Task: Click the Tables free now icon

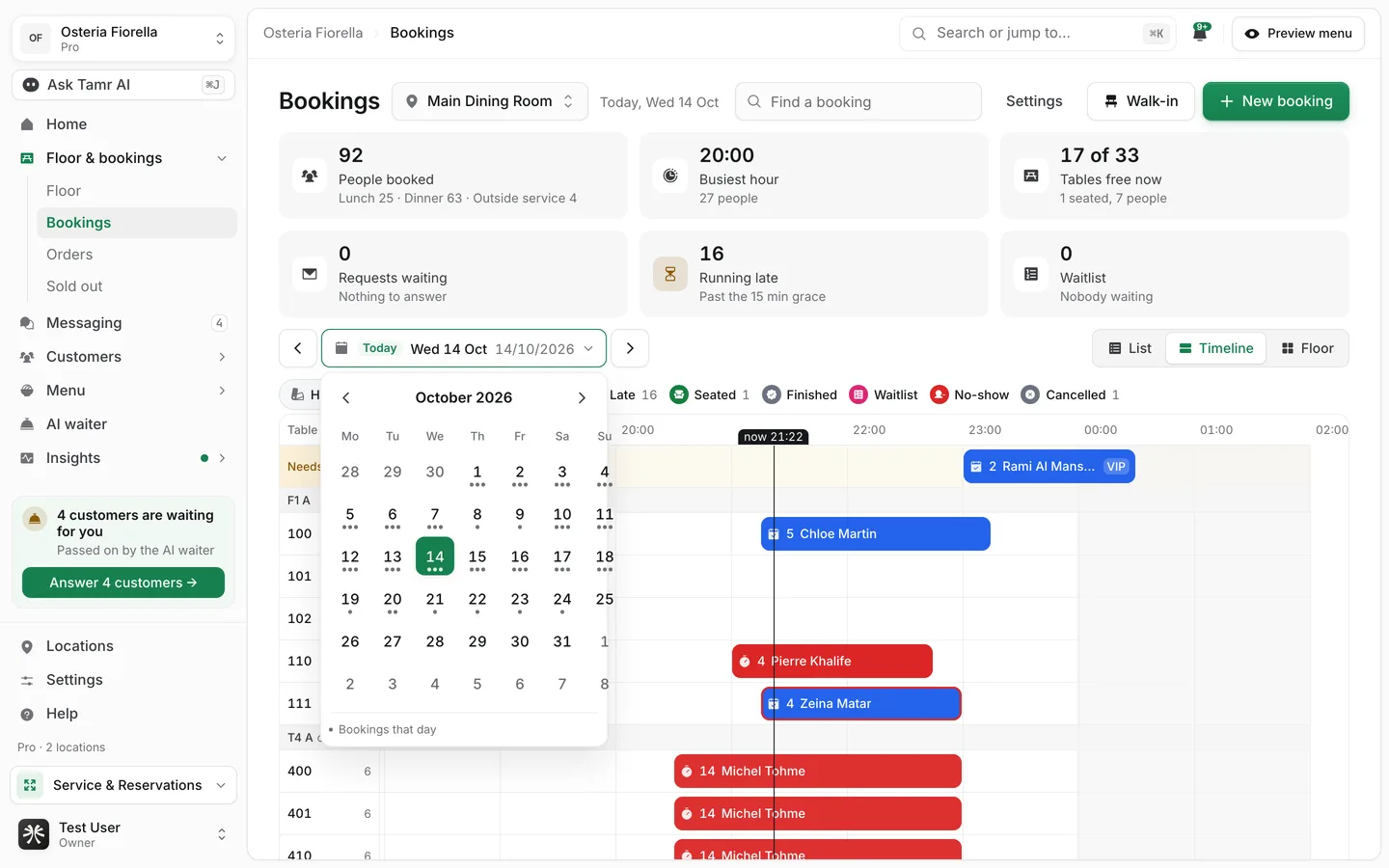Action: point(1031,176)
